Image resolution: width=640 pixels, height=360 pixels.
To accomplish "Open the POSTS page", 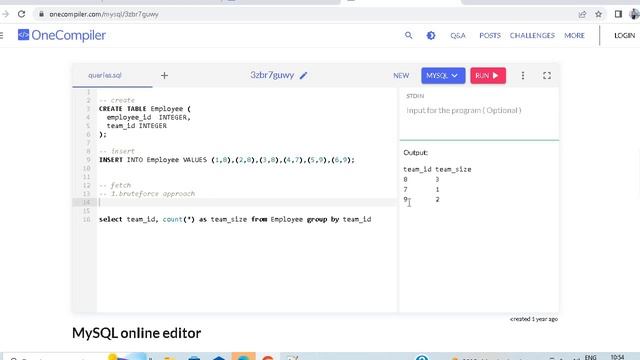I will pyautogui.click(x=490, y=36).
